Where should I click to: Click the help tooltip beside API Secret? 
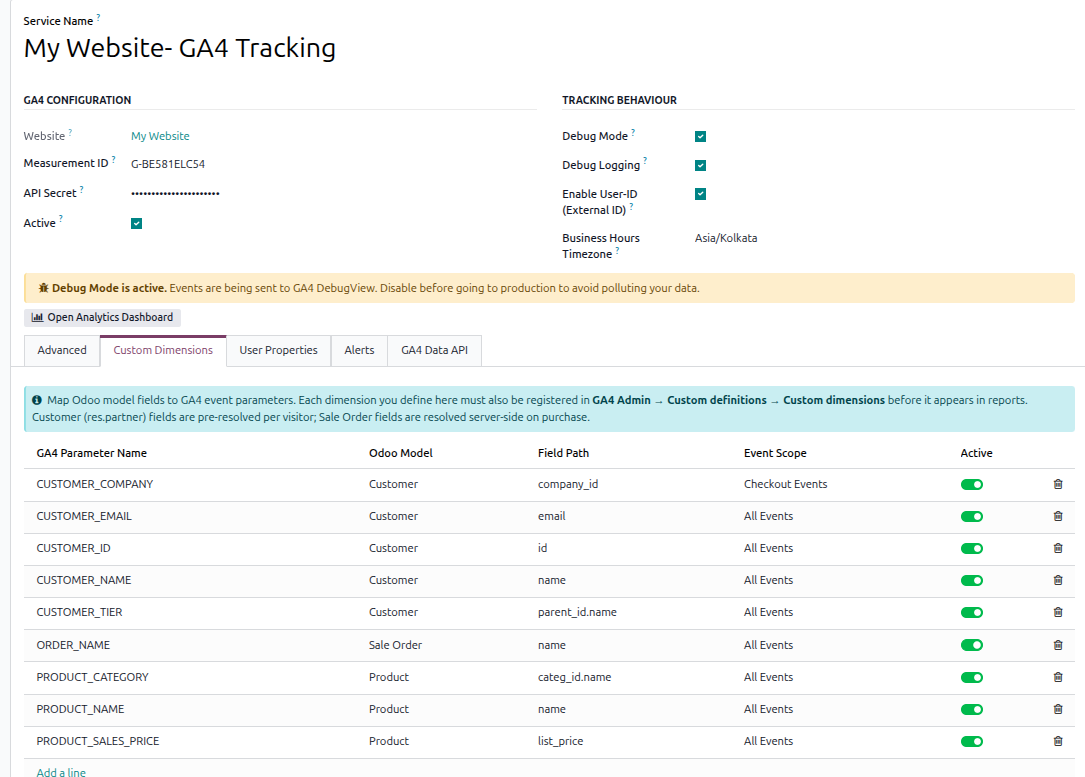pos(82,189)
